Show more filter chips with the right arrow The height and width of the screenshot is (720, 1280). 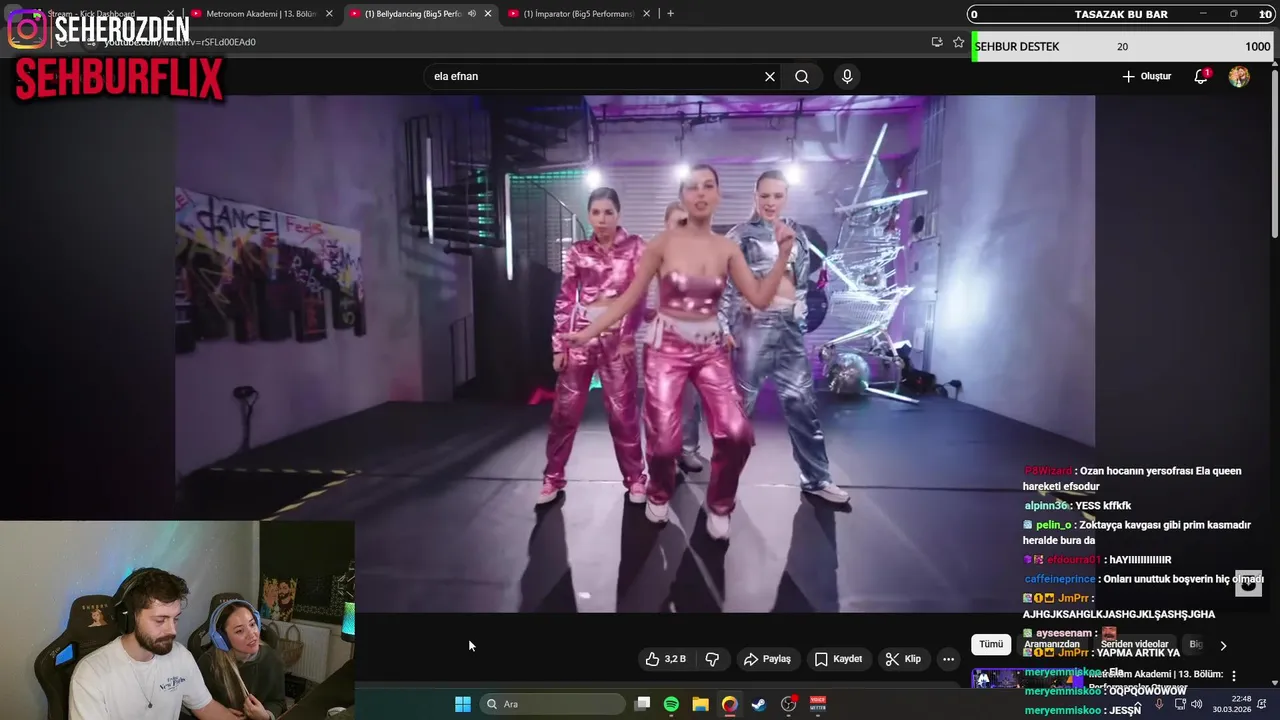tap(1222, 646)
